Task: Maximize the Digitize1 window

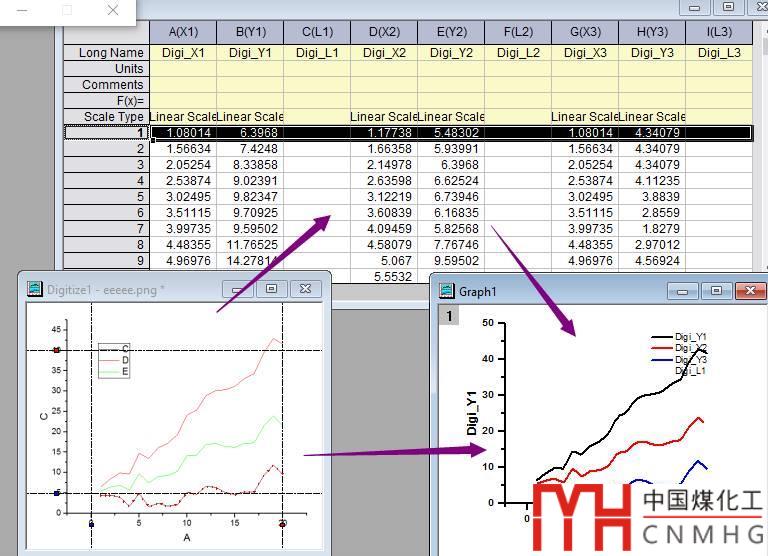Action: tap(271, 289)
